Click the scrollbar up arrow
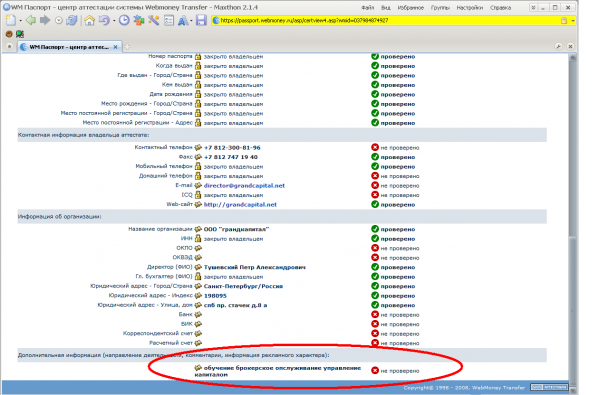The height and width of the screenshot is (395, 600). point(572,57)
